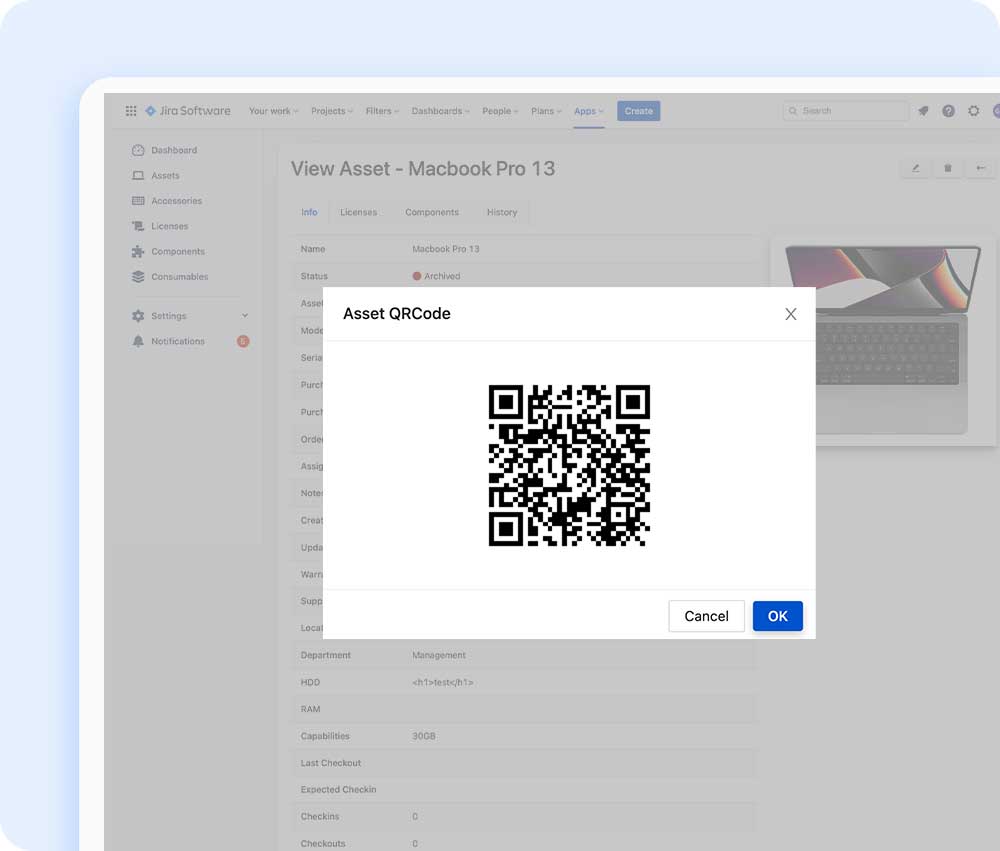Switch to the History tab
1000x851 pixels.
tap(502, 212)
